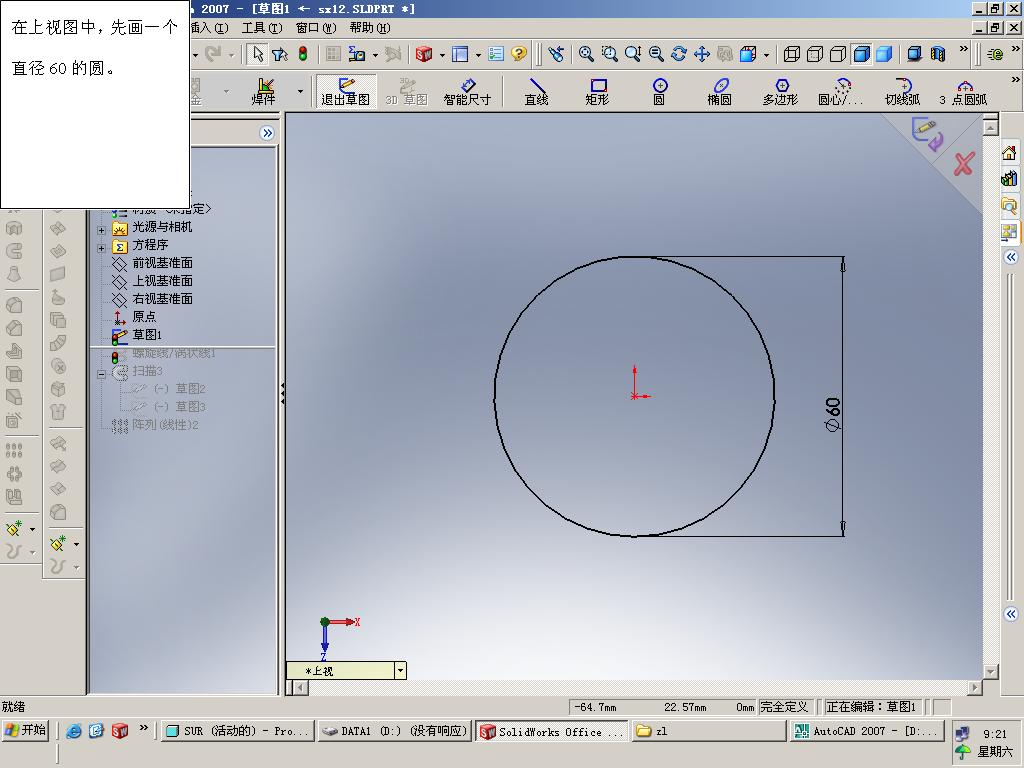This screenshot has width=1024, height=768.
Task: Click the Φ60 diameter dimension text
Action: coord(833,415)
